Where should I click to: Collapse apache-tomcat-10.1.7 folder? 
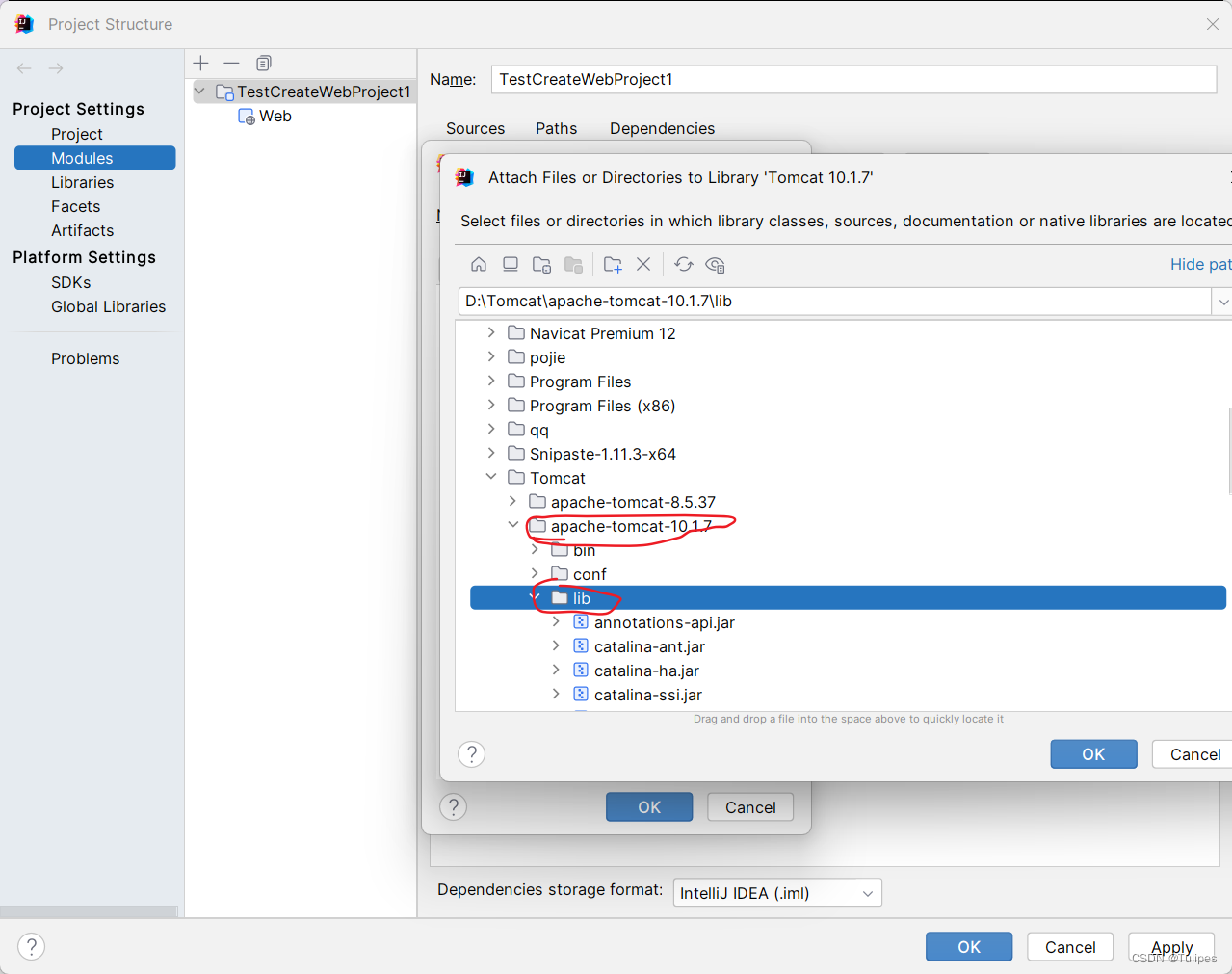(x=512, y=526)
